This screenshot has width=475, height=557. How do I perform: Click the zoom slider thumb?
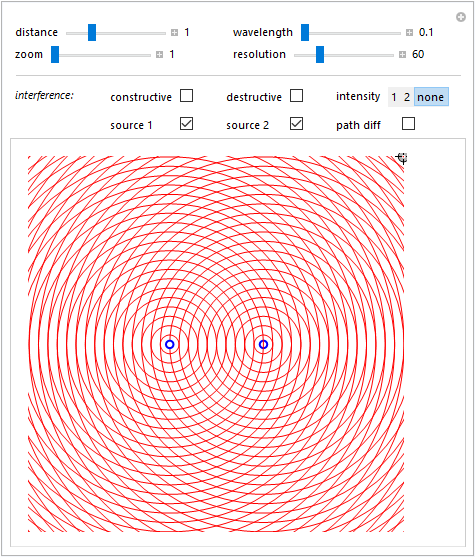55,55
